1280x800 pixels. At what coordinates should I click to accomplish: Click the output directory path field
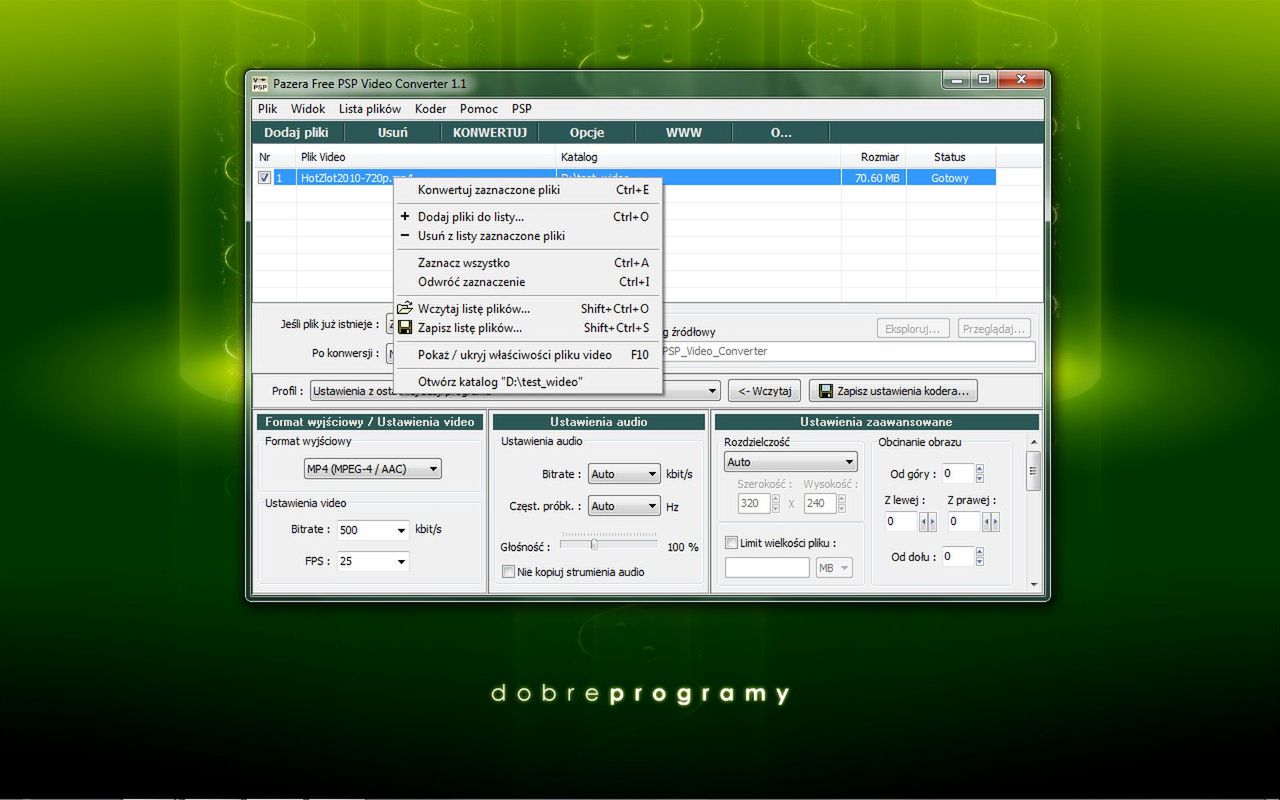[x=847, y=351]
